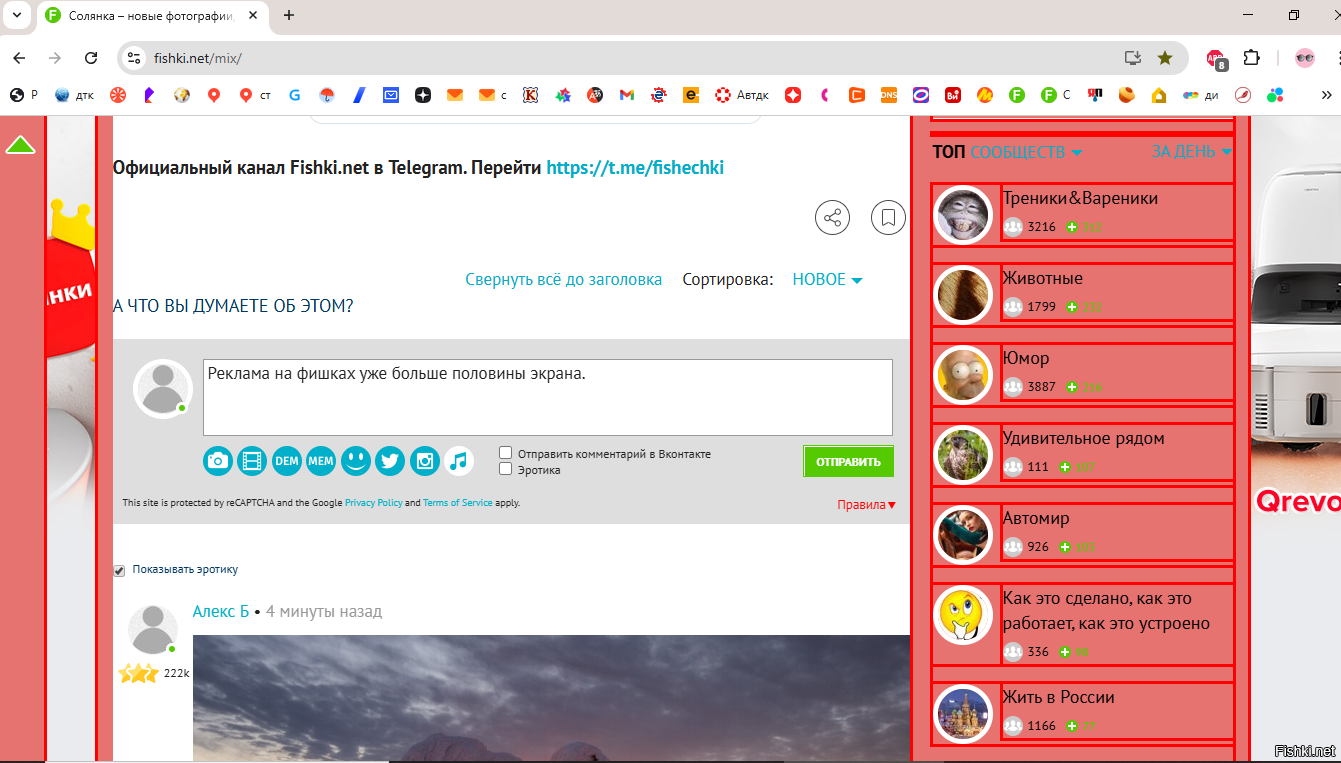
Task: Enable 'Отправить комментарий в Вконтакте' checkbox
Action: [506, 453]
